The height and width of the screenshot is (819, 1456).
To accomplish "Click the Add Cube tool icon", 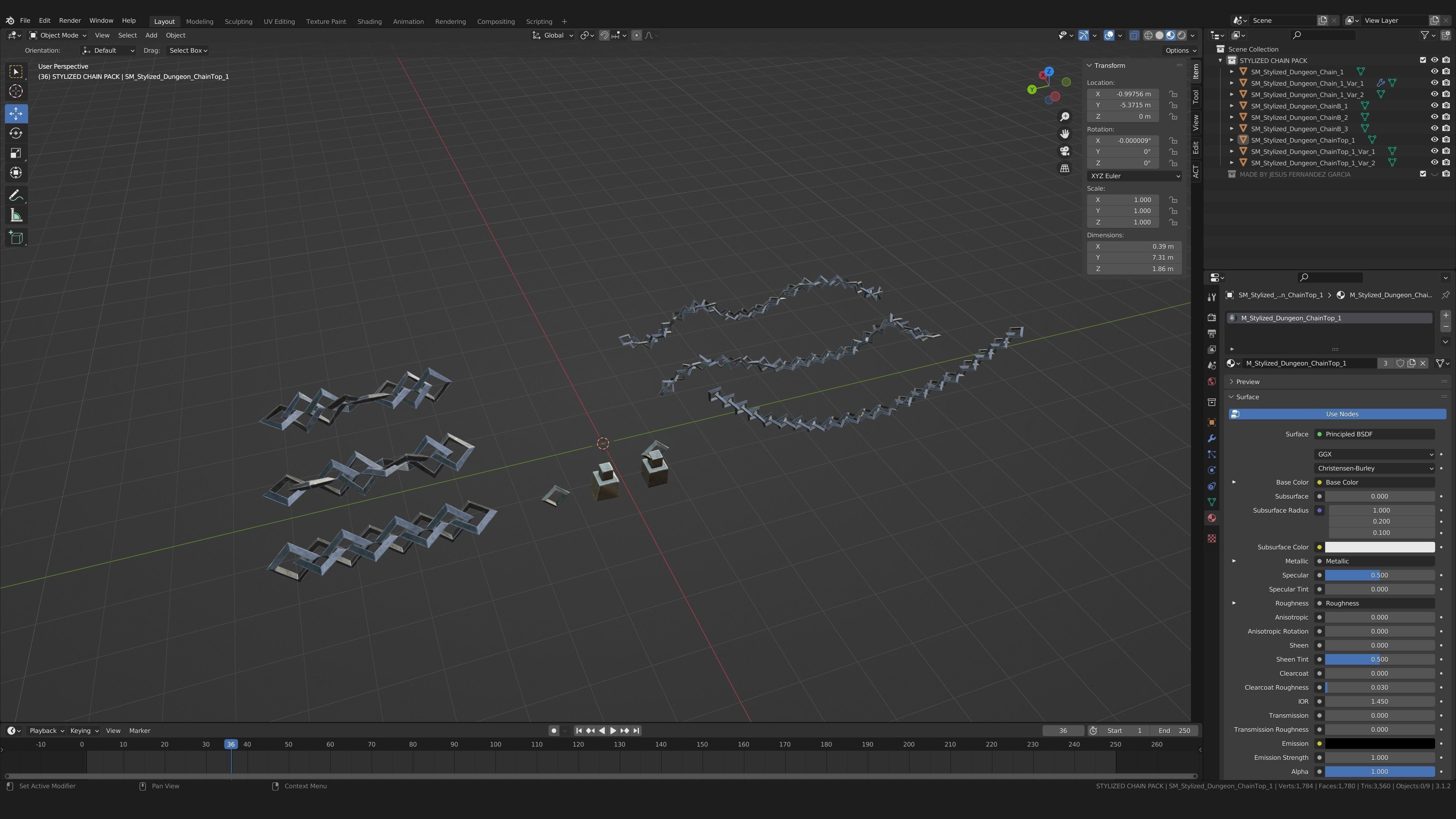I will click(16, 238).
